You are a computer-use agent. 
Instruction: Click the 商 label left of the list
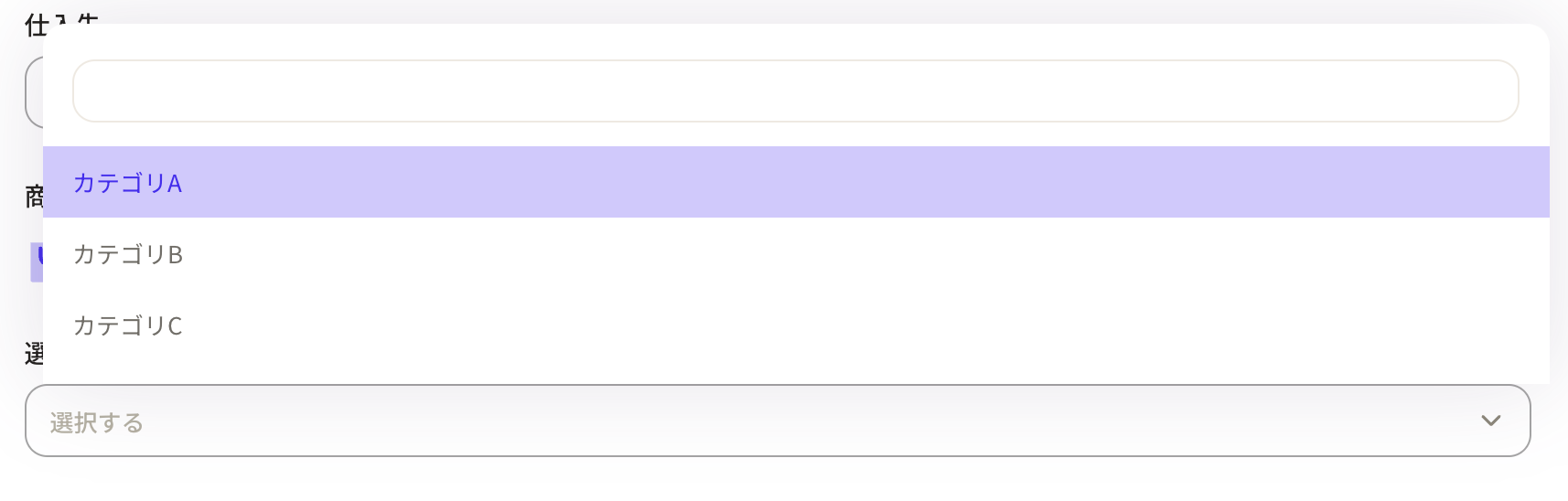click(34, 197)
